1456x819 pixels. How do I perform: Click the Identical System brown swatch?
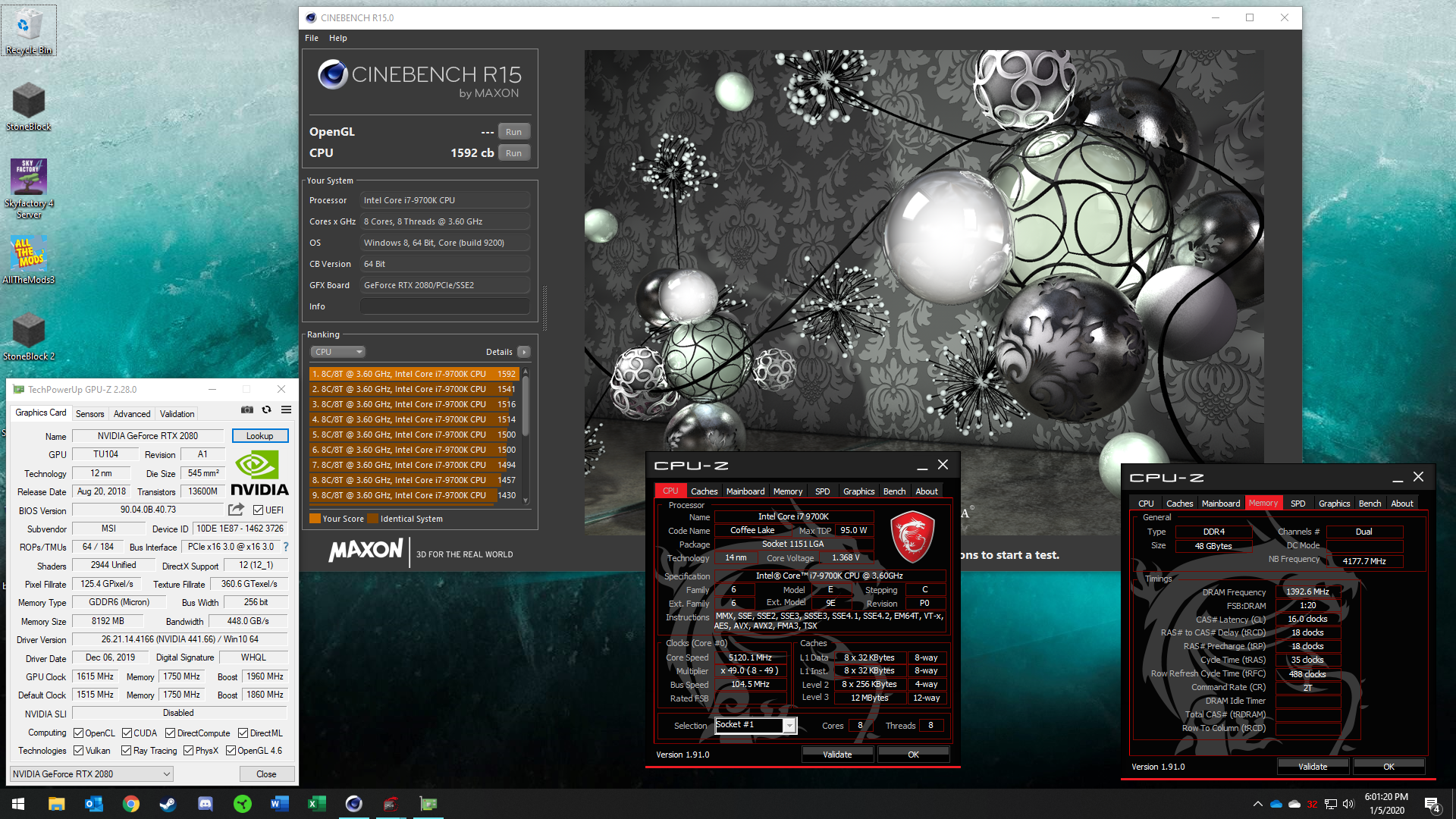[x=372, y=519]
